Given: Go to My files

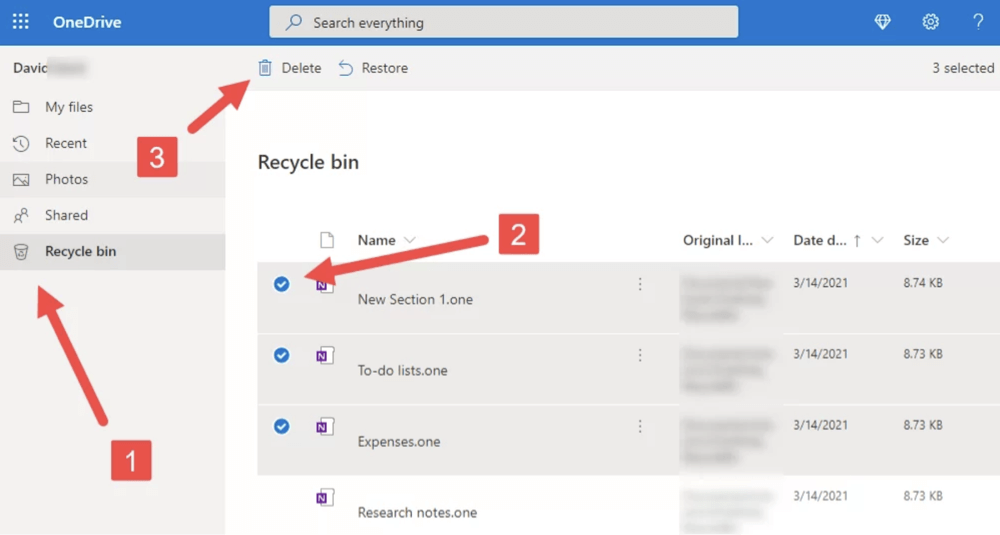Looking at the screenshot, I should [112, 107].
